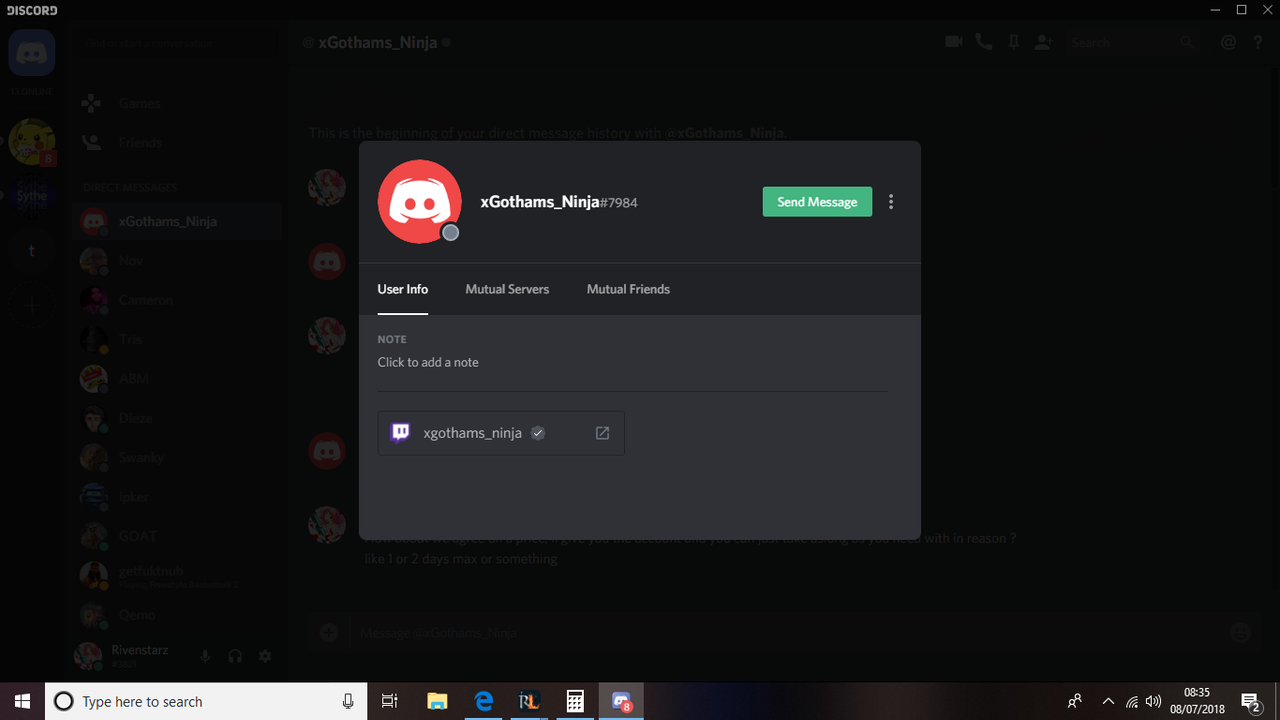Click the add server plus icon
The width and height of the screenshot is (1280, 720).
(31, 305)
